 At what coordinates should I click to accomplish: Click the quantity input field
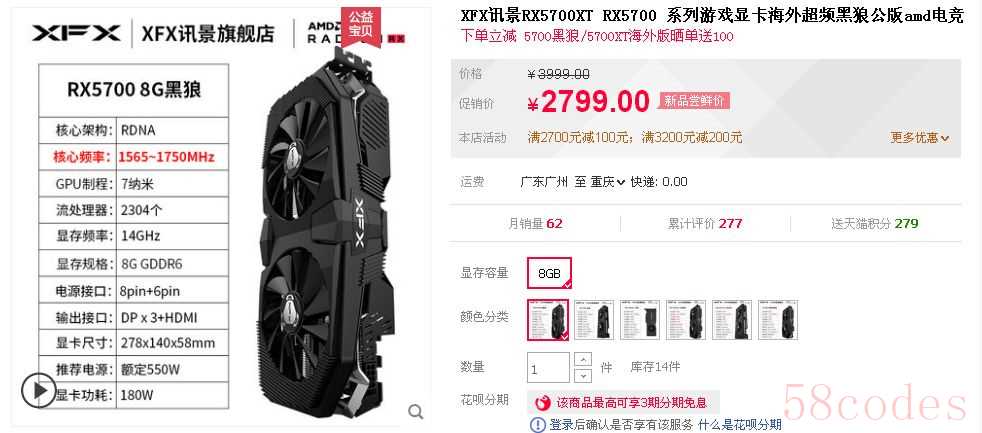(549, 368)
